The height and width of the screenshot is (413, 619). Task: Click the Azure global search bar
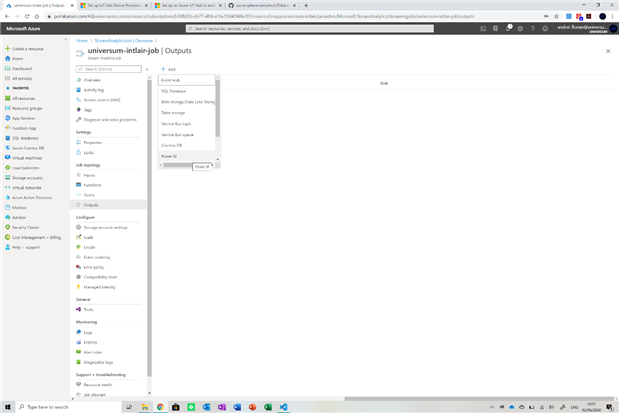[x=310, y=28]
